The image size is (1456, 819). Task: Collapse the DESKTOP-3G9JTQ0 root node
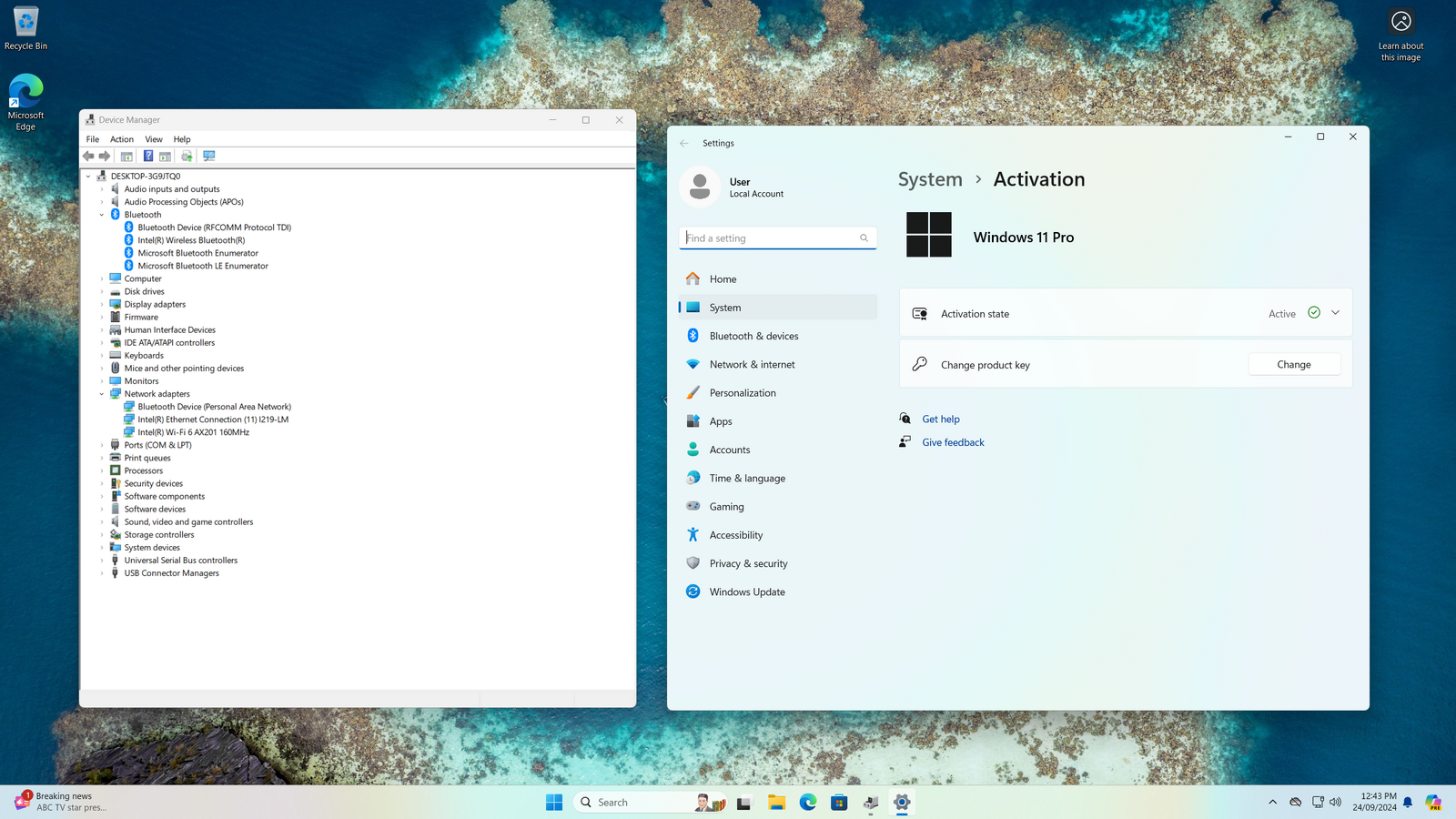tap(88, 177)
